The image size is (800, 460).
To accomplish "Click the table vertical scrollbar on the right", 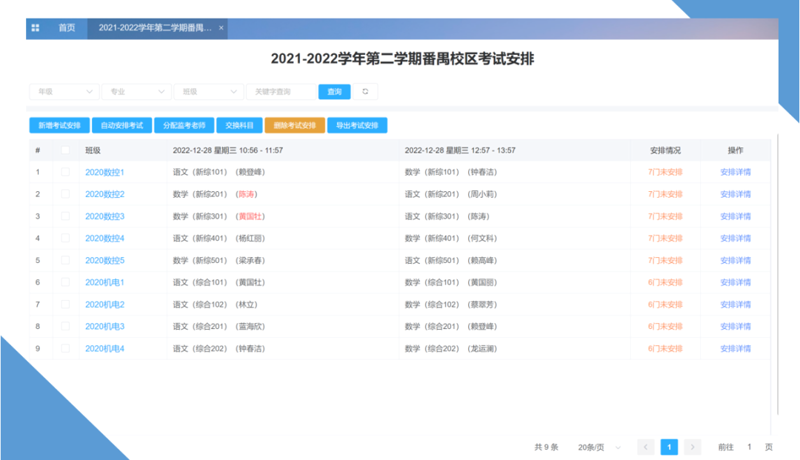I will (778, 274).
